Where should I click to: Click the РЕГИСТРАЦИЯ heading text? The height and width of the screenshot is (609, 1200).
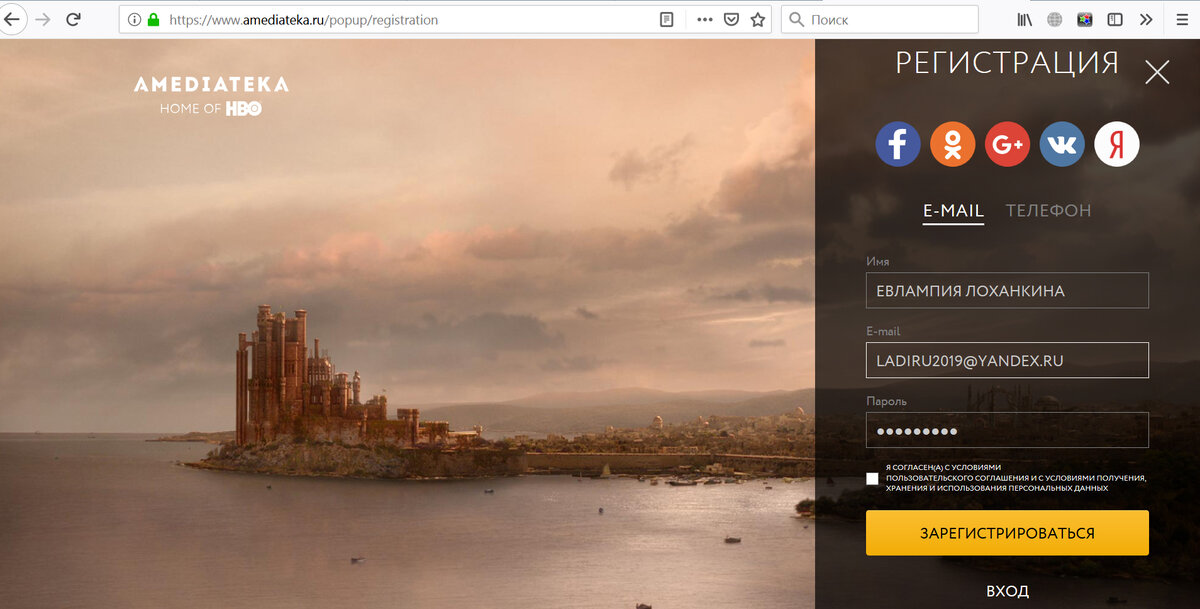1007,63
